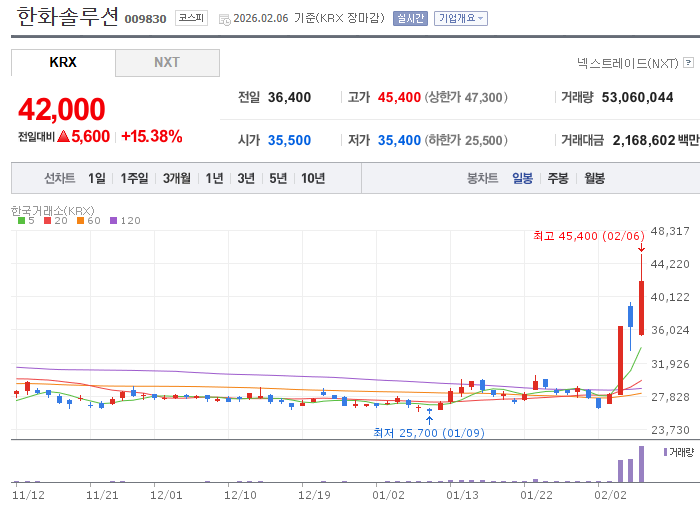This screenshot has width=700, height=509.
Task: Click the purple 120-day moving average swatch
Action: coord(113,221)
